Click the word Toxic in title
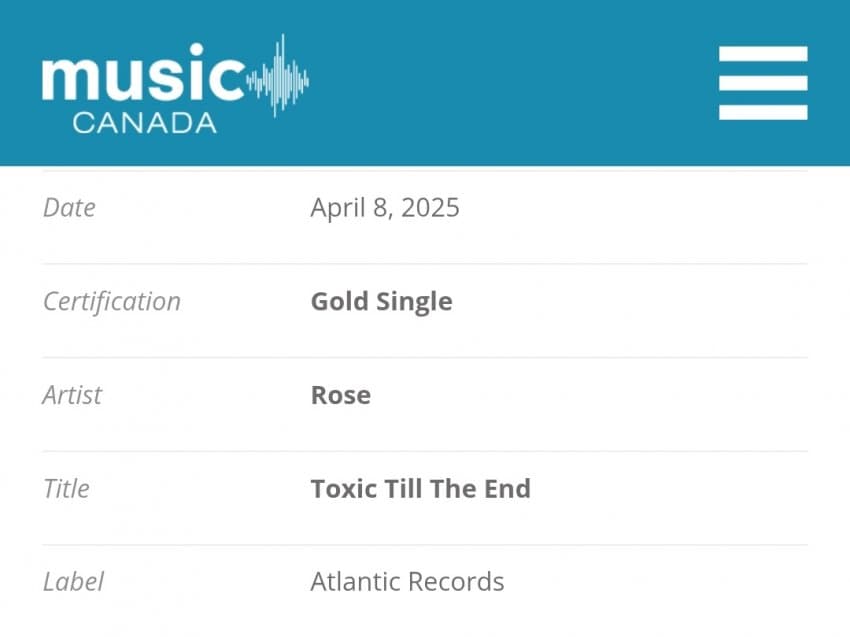The width and height of the screenshot is (850, 637). 343,488
